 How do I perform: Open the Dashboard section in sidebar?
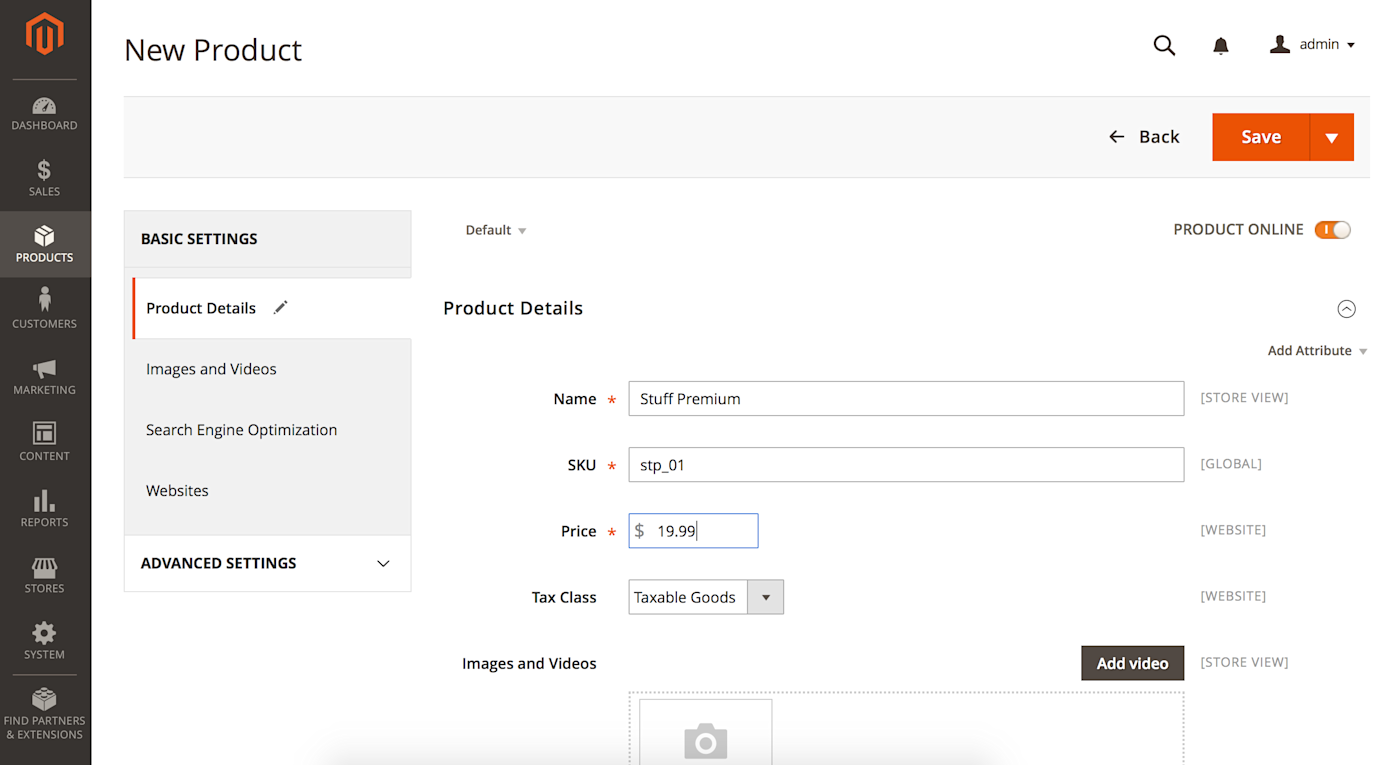pyautogui.click(x=44, y=114)
